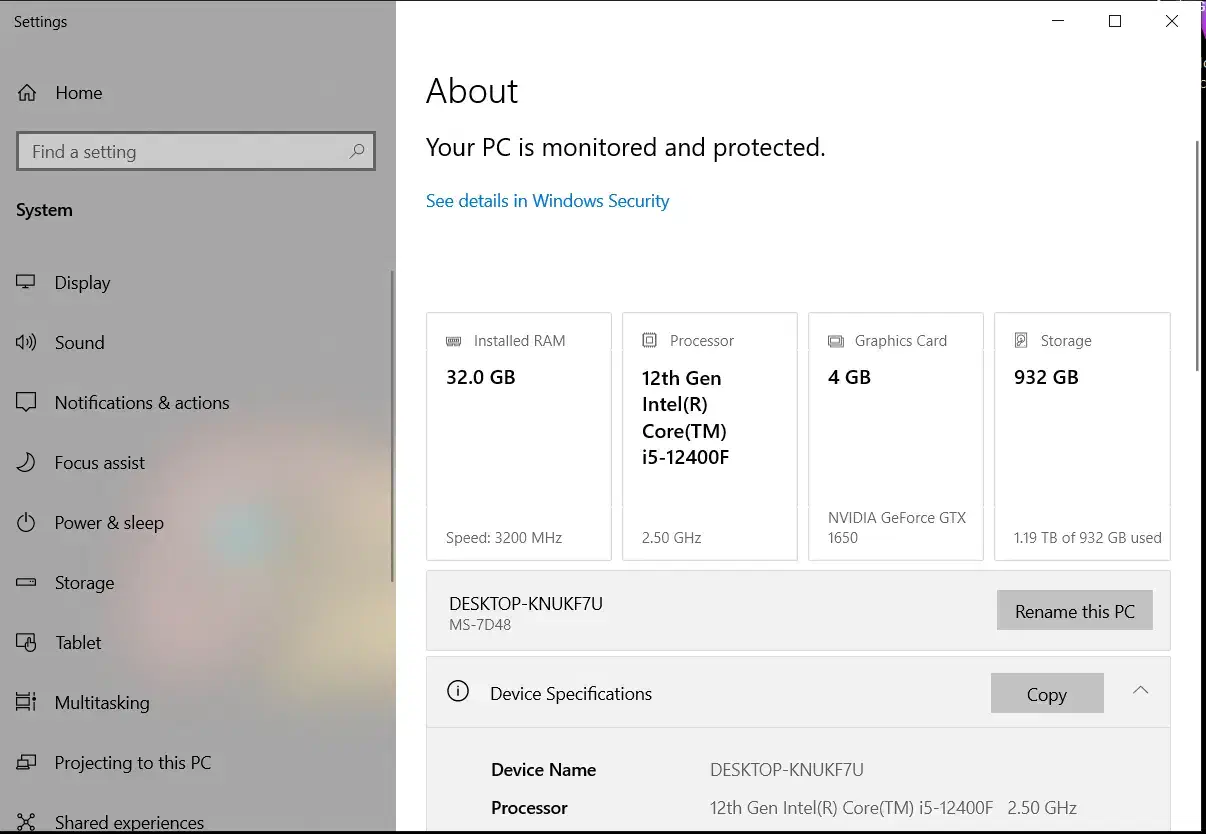The height and width of the screenshot is (834, 1206).
Task: Select the Installed RAM info card
Action: pyautogui.click(x=518, y=436)
